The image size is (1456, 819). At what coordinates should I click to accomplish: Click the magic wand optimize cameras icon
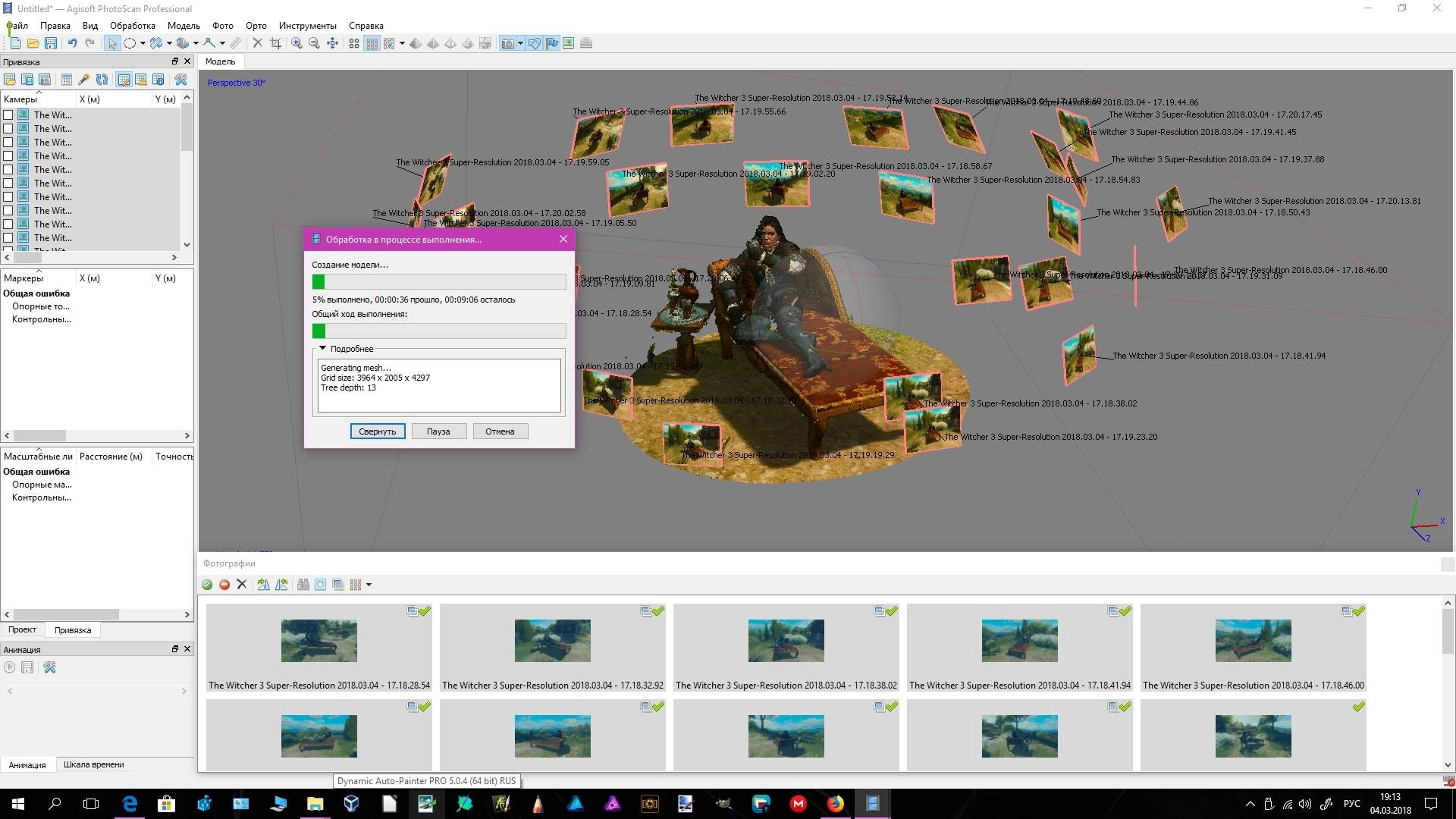(84, 80)
